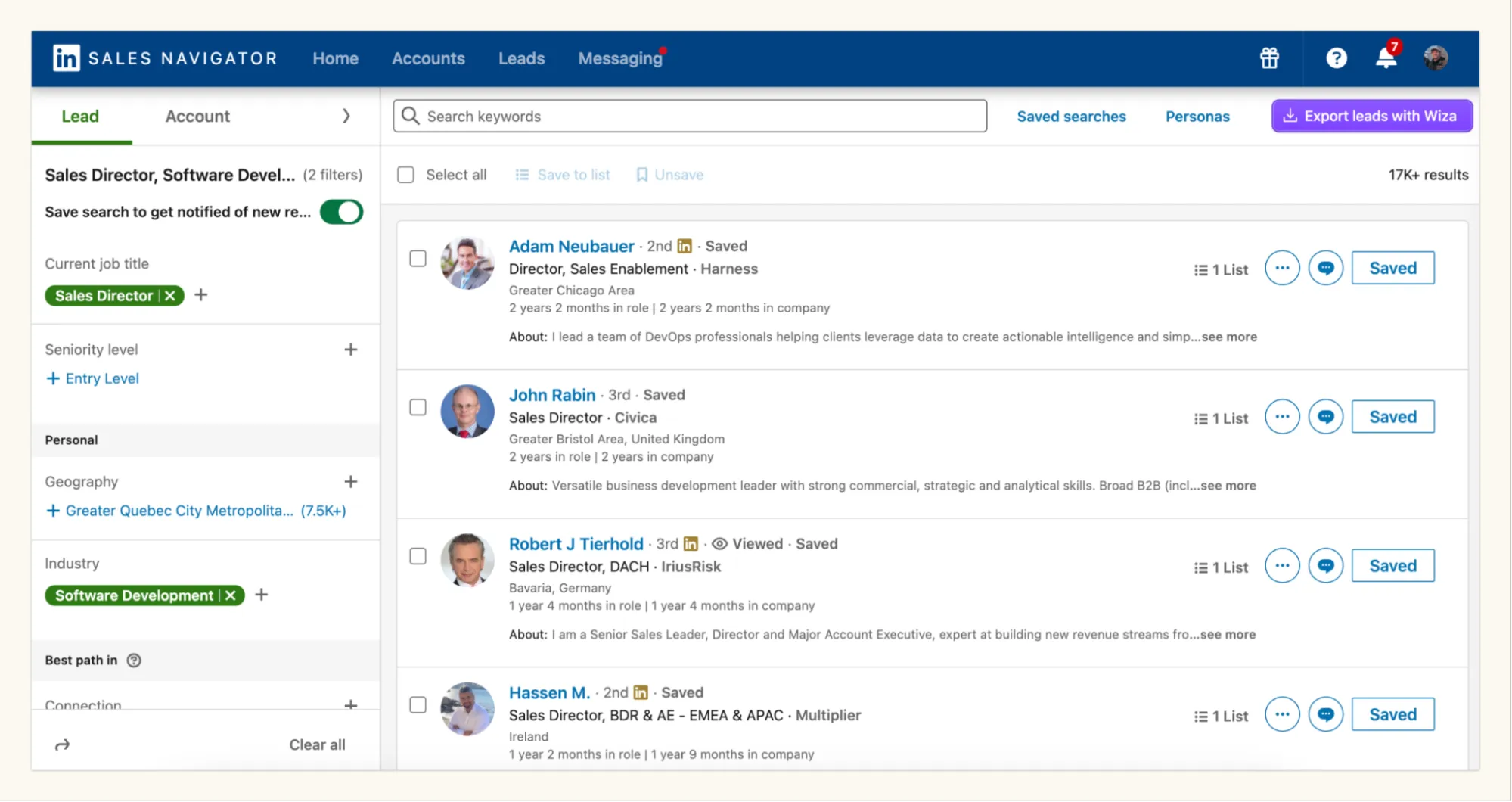Expand the Seniority level filter
The width and height of the screenshot is (1512, 802).
coord(351,349)
